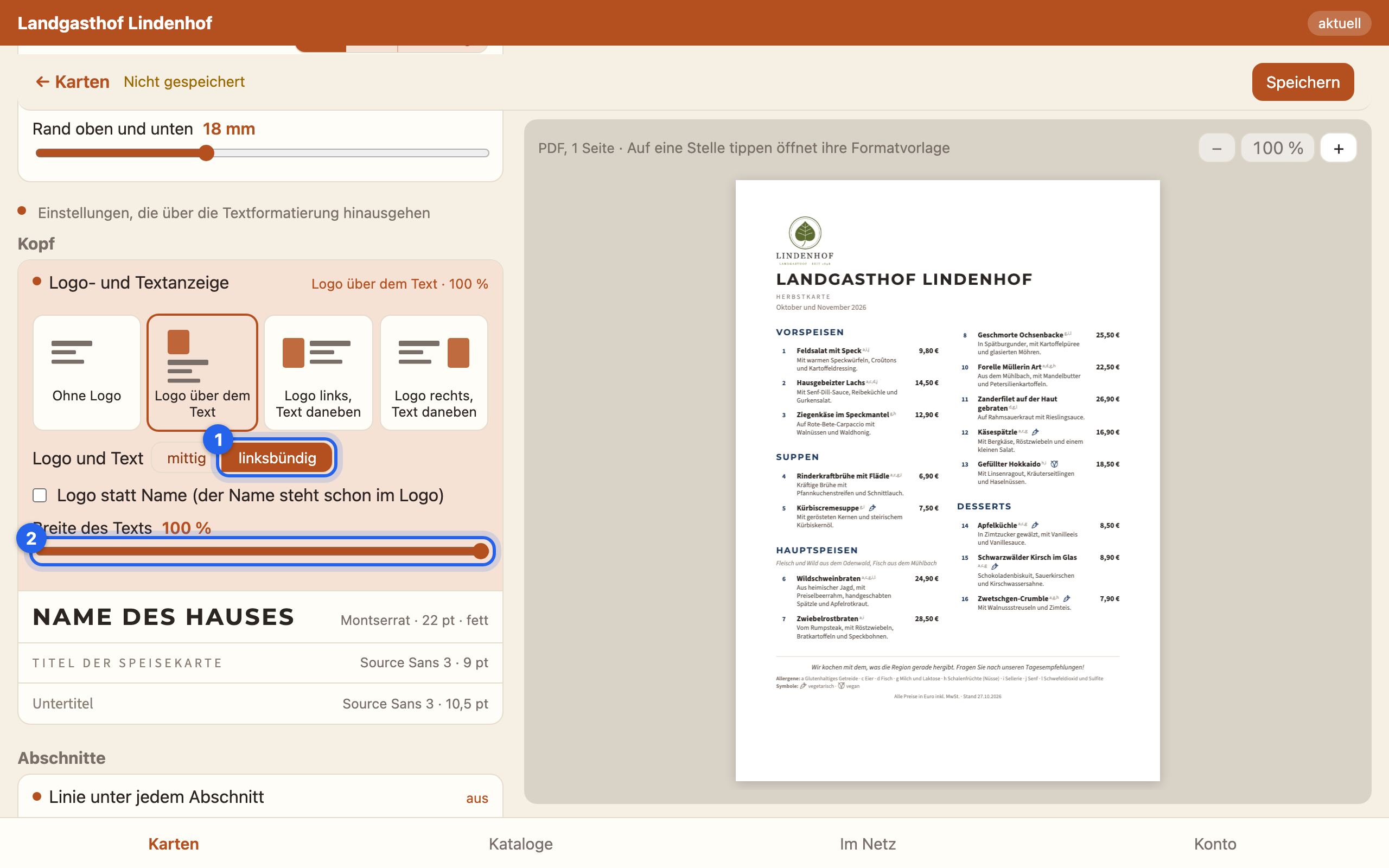Click the 'VORSPEISEN' section heading in preview
Viewport: 1389px width, 868px height.
coord(810,332)
